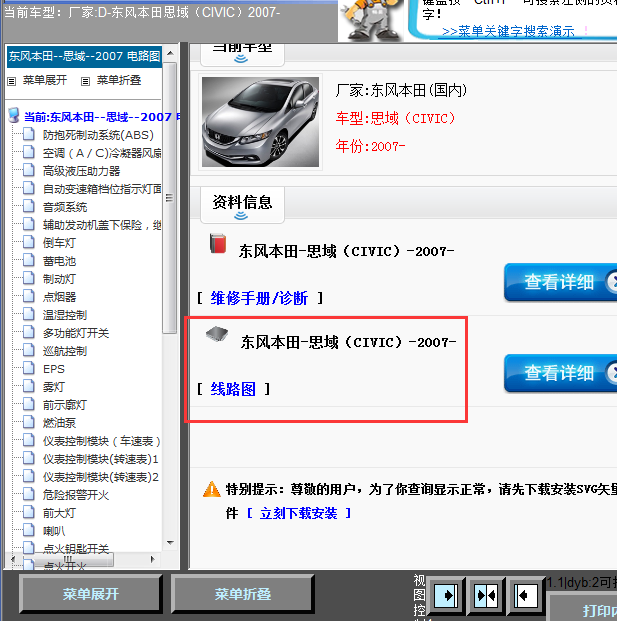
Task: Click horizontal scrollbar right arrow
Action: coord(152,559)
